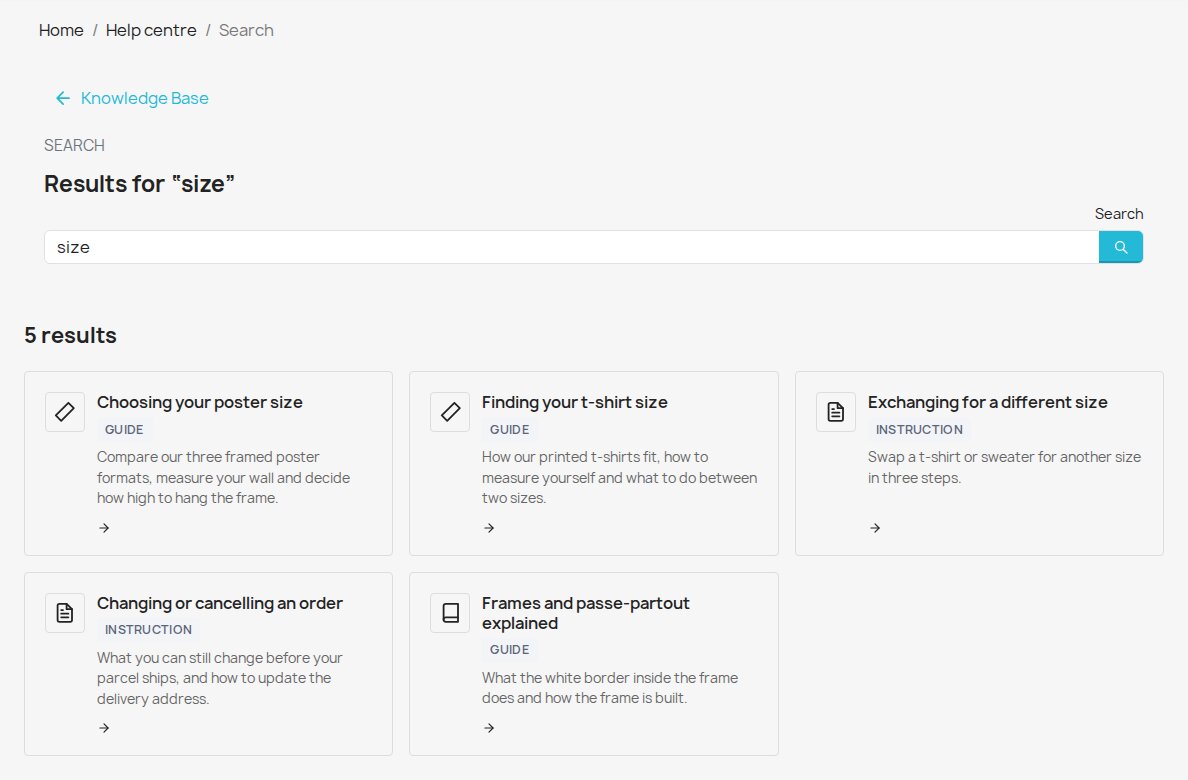The width and height of the screenshot is (1188, 780).
Task: Click GUIDE tag on t-shirt size card
Action: [x=509, y=430]
